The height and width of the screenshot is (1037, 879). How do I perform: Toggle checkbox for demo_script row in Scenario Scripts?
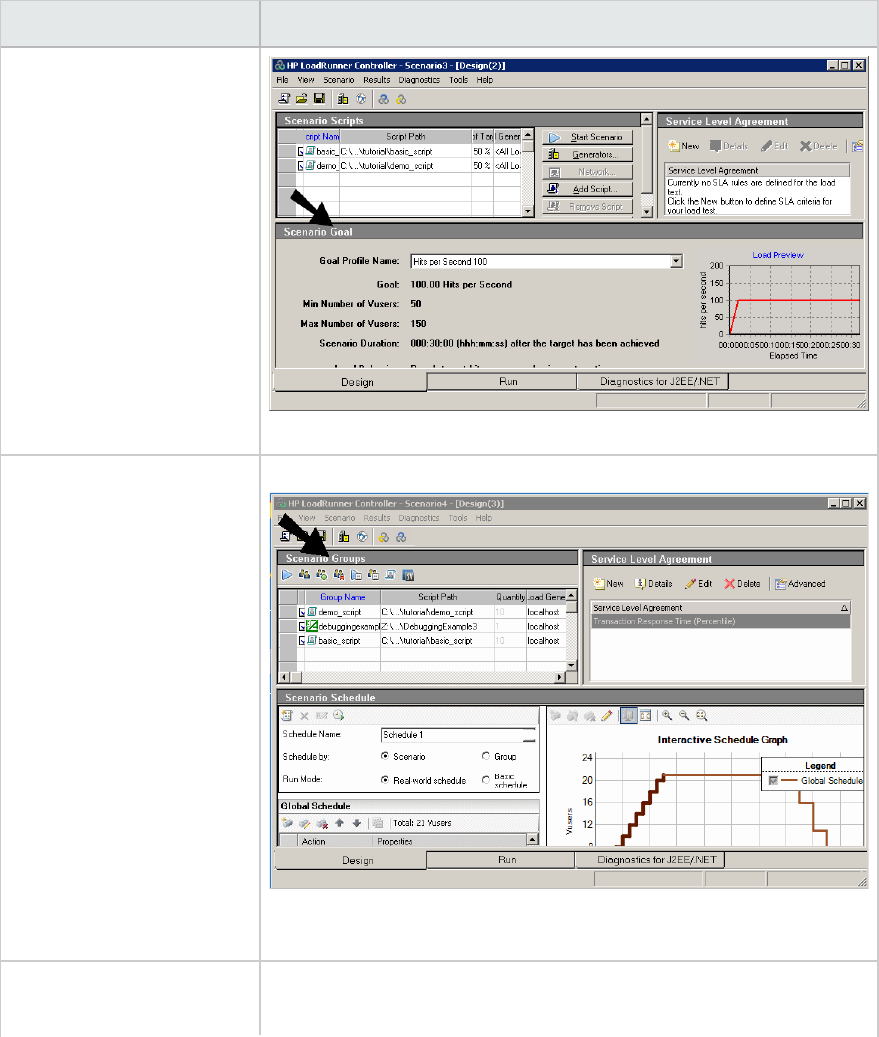(x=300, y=166)
